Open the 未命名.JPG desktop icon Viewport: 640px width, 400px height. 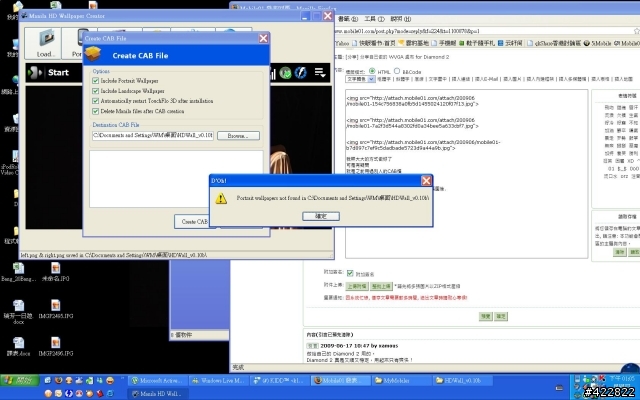[56, 268]
